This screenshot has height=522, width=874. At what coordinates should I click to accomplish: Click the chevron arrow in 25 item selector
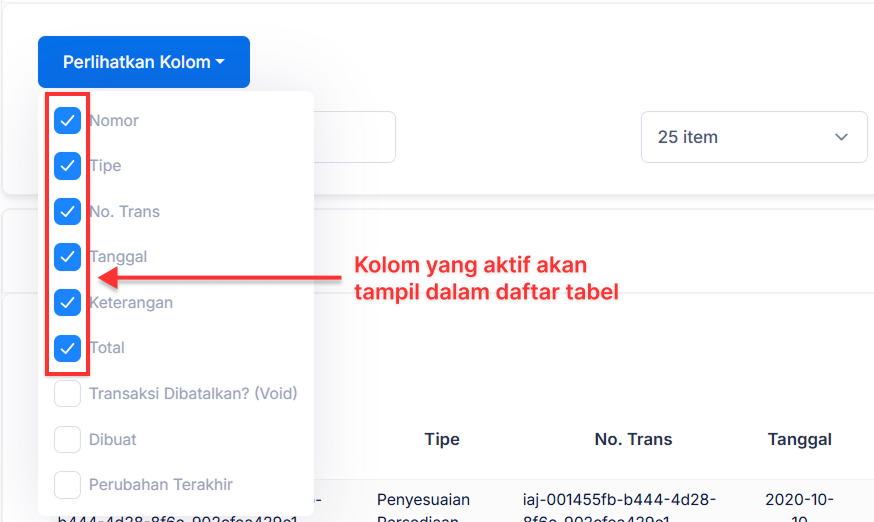pyautogui.click(x=842, y=137)
